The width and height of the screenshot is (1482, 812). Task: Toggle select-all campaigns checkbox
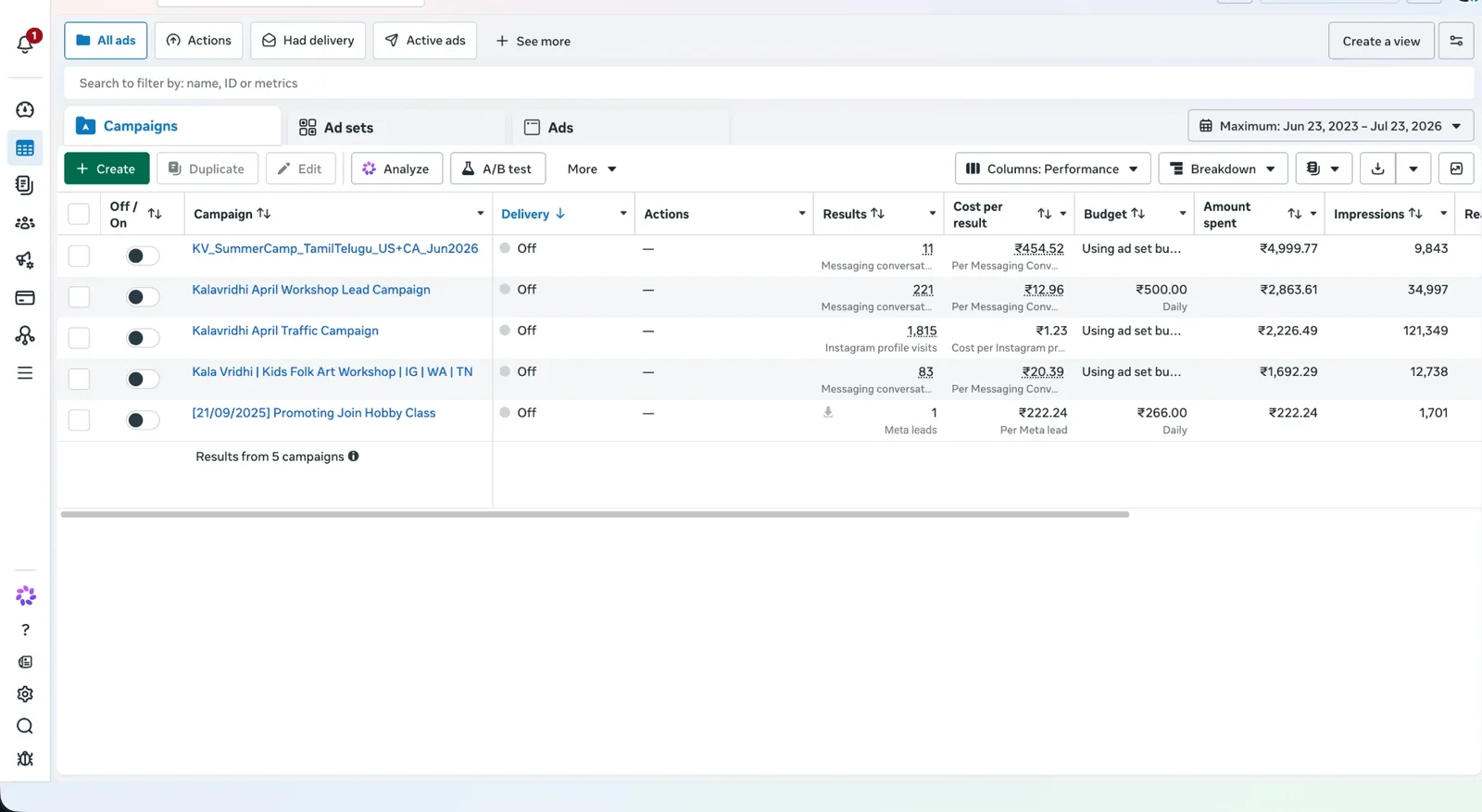[79, 214]
